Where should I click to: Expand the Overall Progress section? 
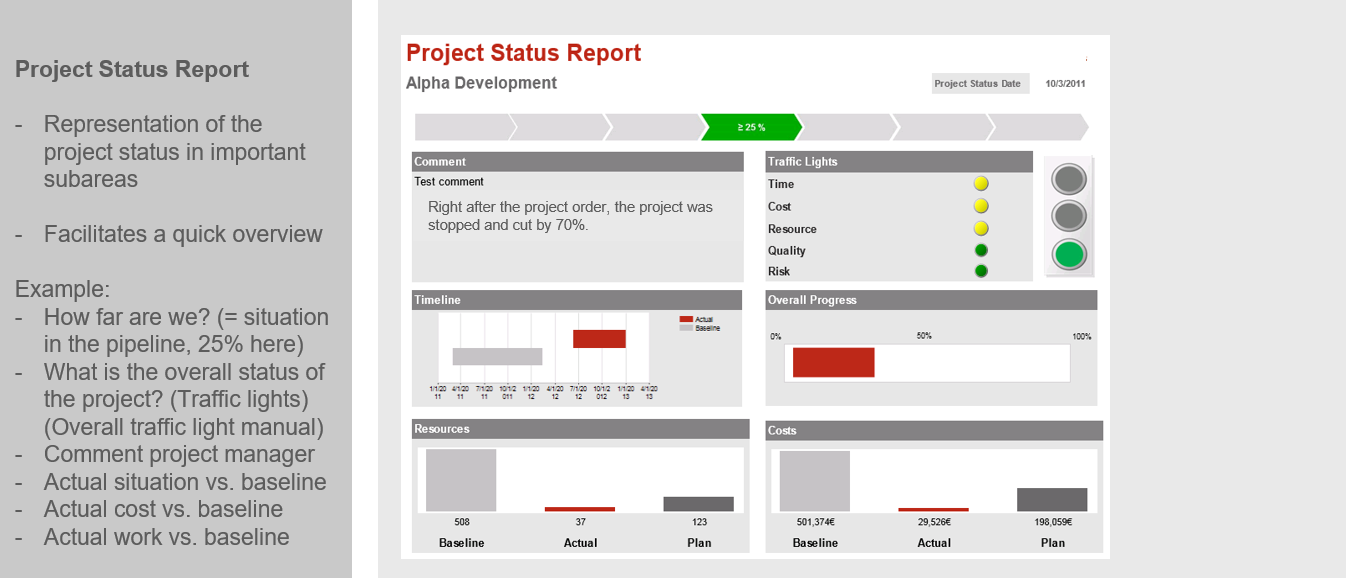[931, 299]
